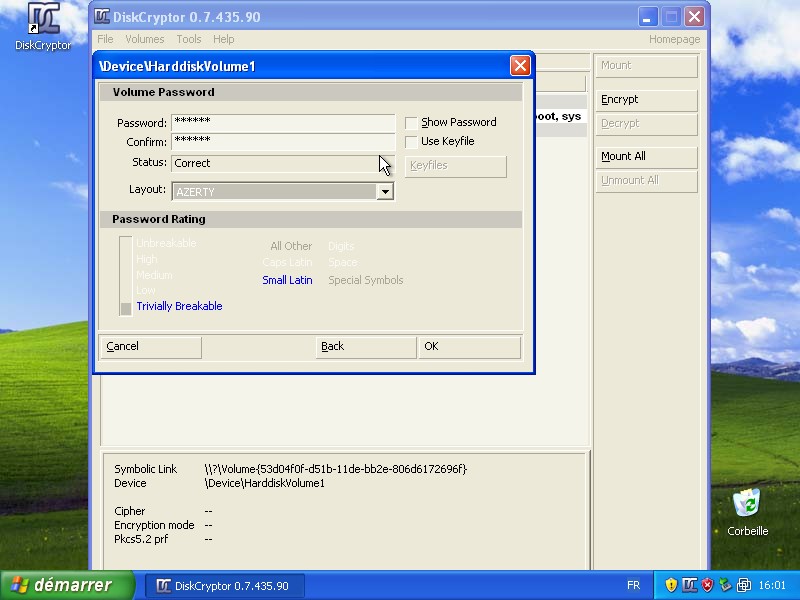Image resolution: width=800 pixels, height=600 pixels.
Task: Tick the Use Keyfile checkbox
Action: click(411, 142)
